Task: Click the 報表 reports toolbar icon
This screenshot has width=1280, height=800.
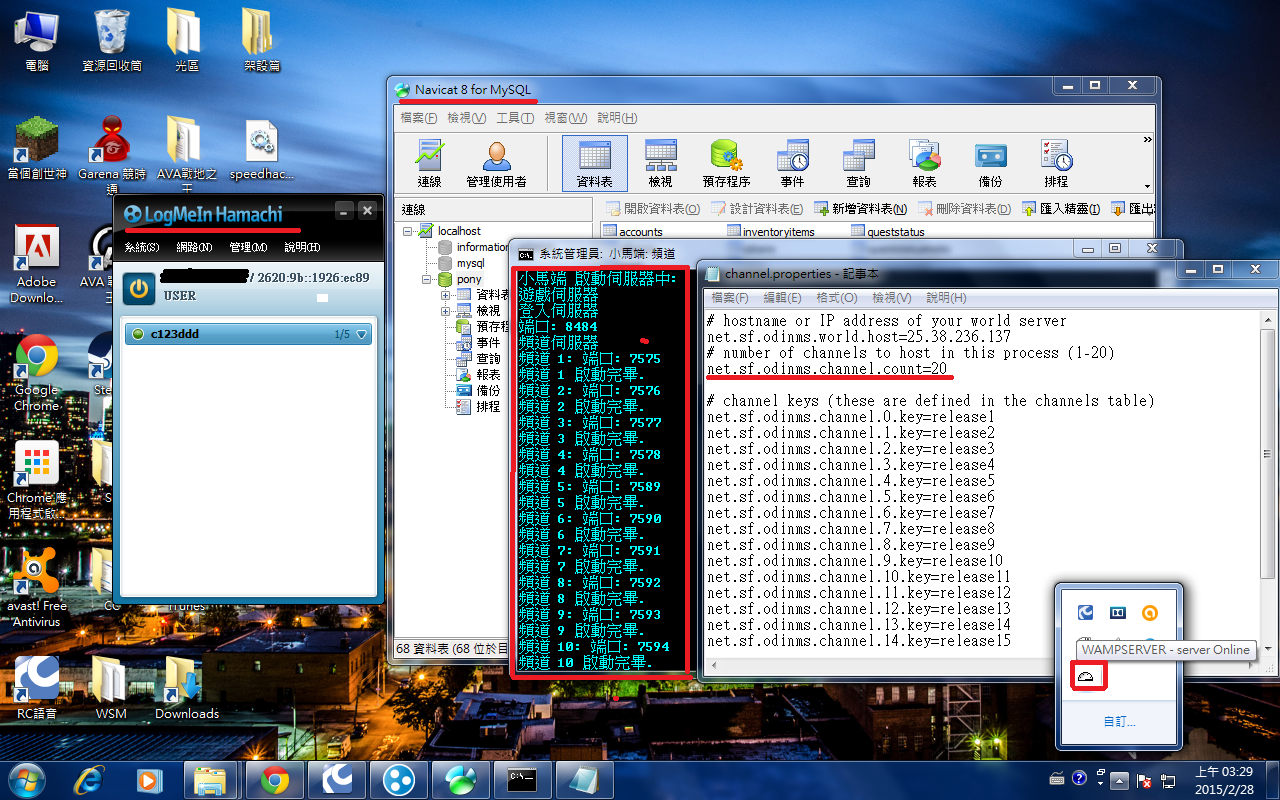Action: tap(924, 163)
